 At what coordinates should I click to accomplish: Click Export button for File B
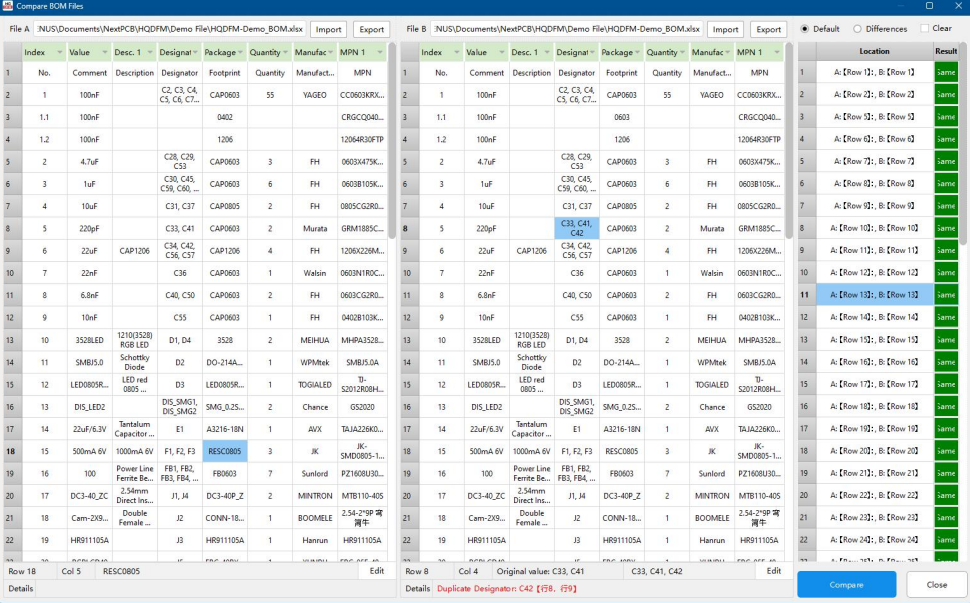pos(768,29)
